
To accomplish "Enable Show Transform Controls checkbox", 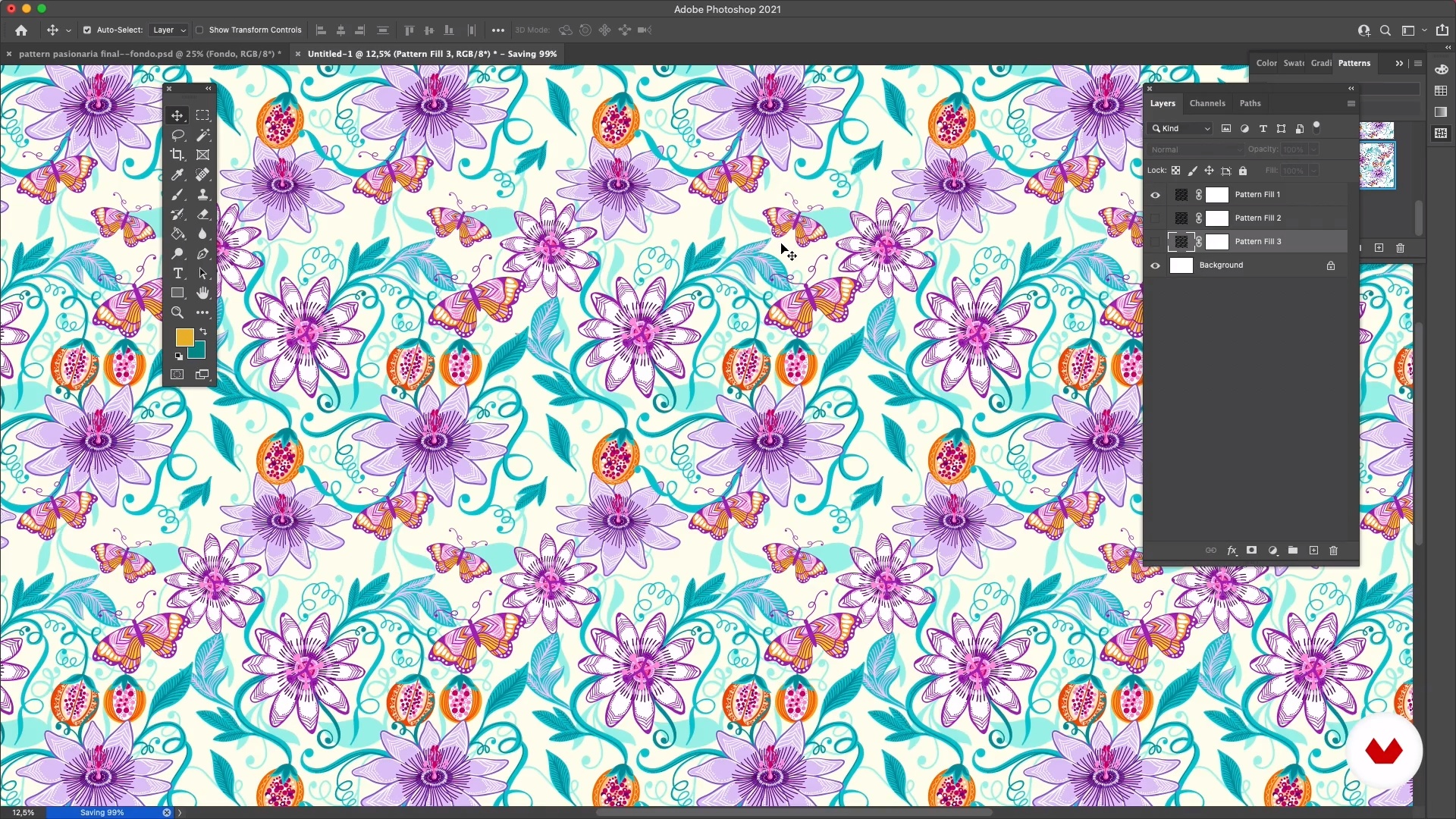I will (x=199, y=30).
